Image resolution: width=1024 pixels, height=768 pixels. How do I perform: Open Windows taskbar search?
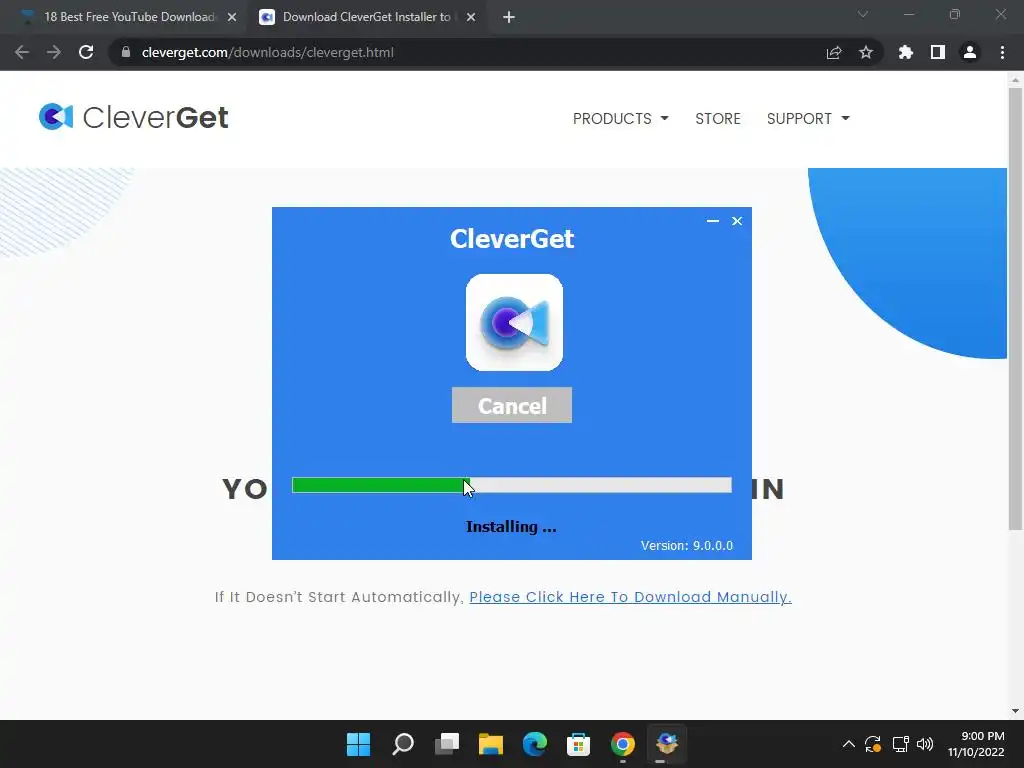tap(403, 744)
